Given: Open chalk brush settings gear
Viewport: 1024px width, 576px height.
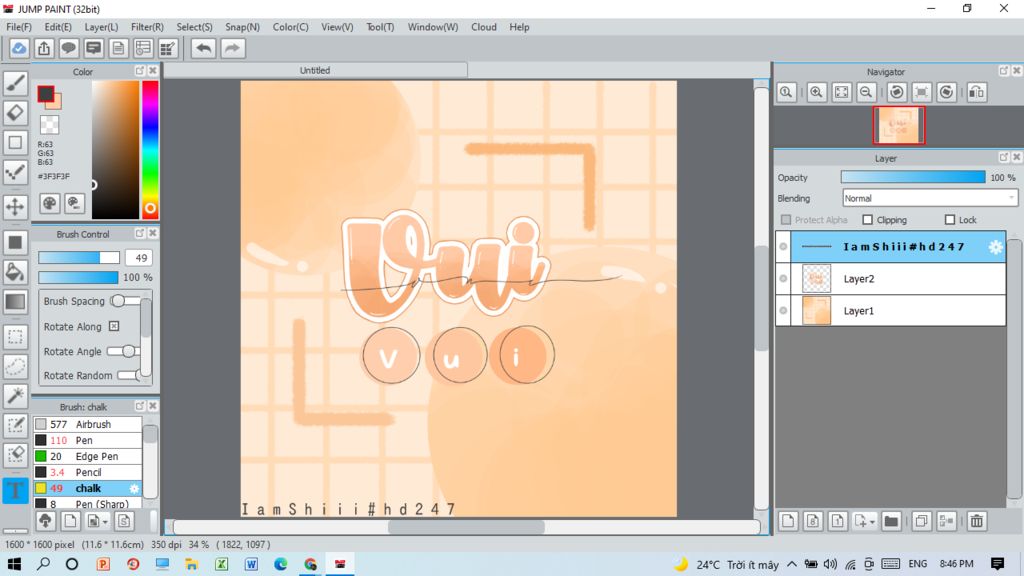Looking at the screenshot, I should (x=134, y=488).
